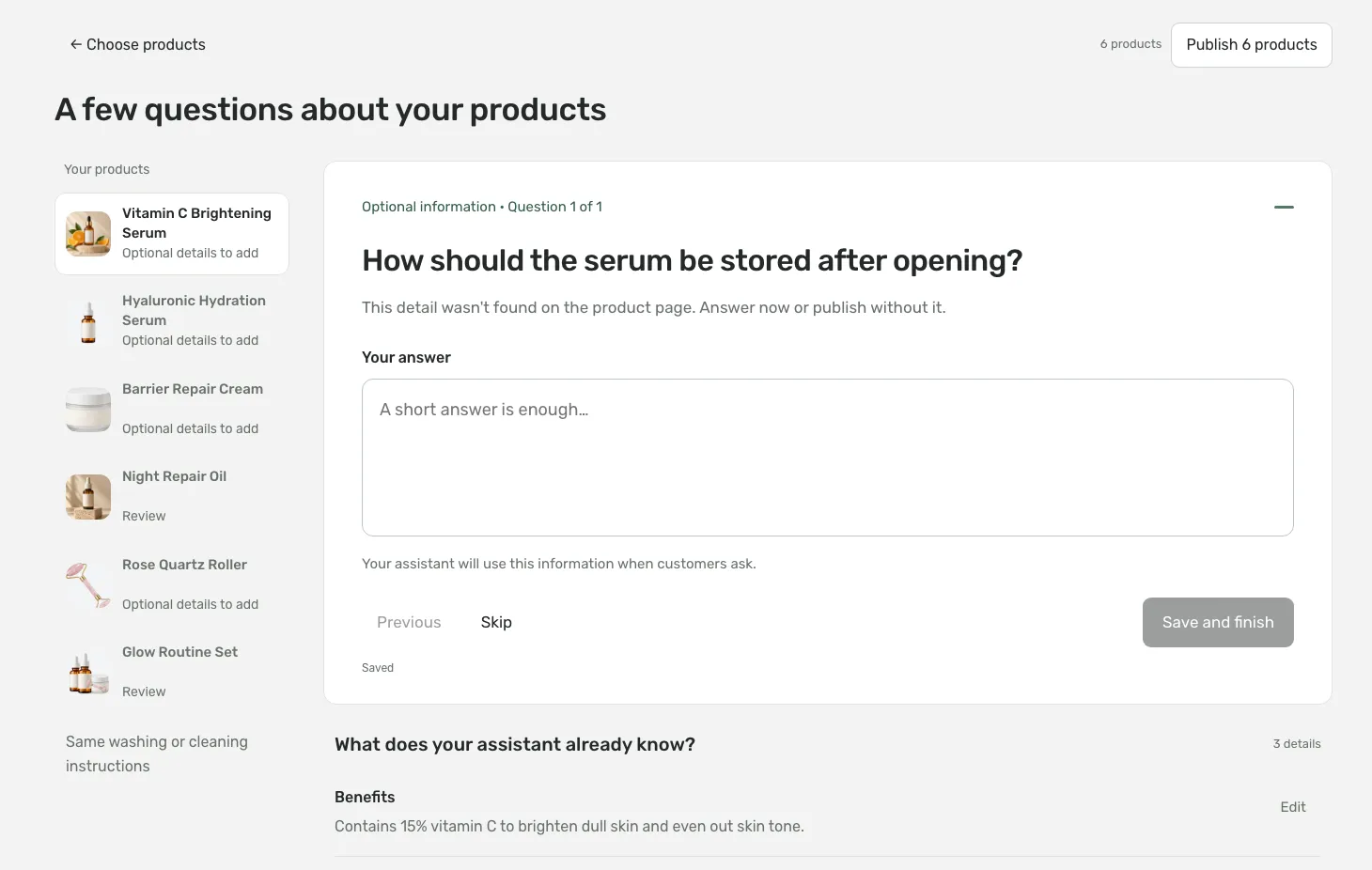The width and height of the screenshot is (1372, 870).
Task: Open Night Repair Oil product image
Action: 88,497
